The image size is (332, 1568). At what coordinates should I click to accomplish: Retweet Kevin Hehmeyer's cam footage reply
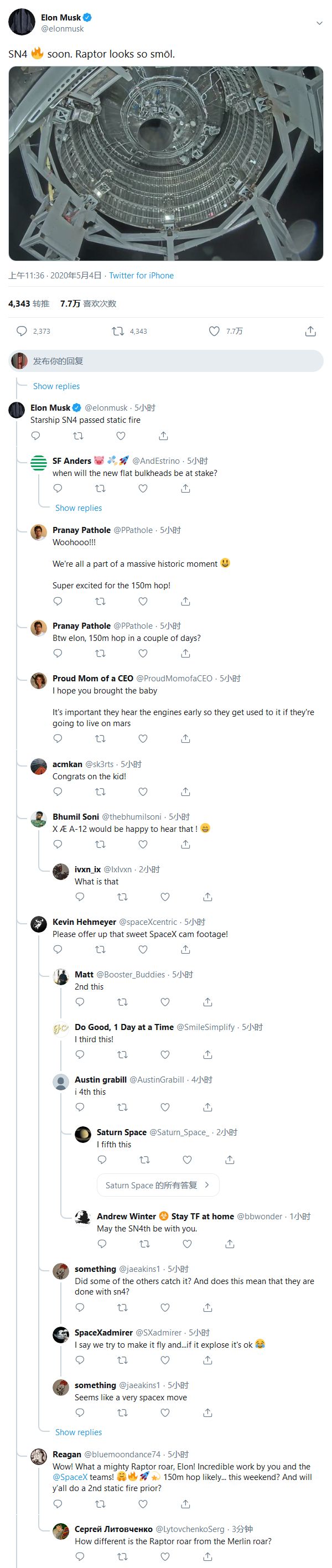[100, 950]
